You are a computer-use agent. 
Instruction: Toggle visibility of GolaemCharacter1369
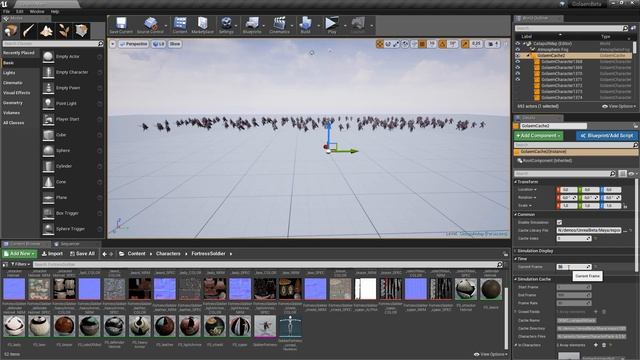(518, 67)
